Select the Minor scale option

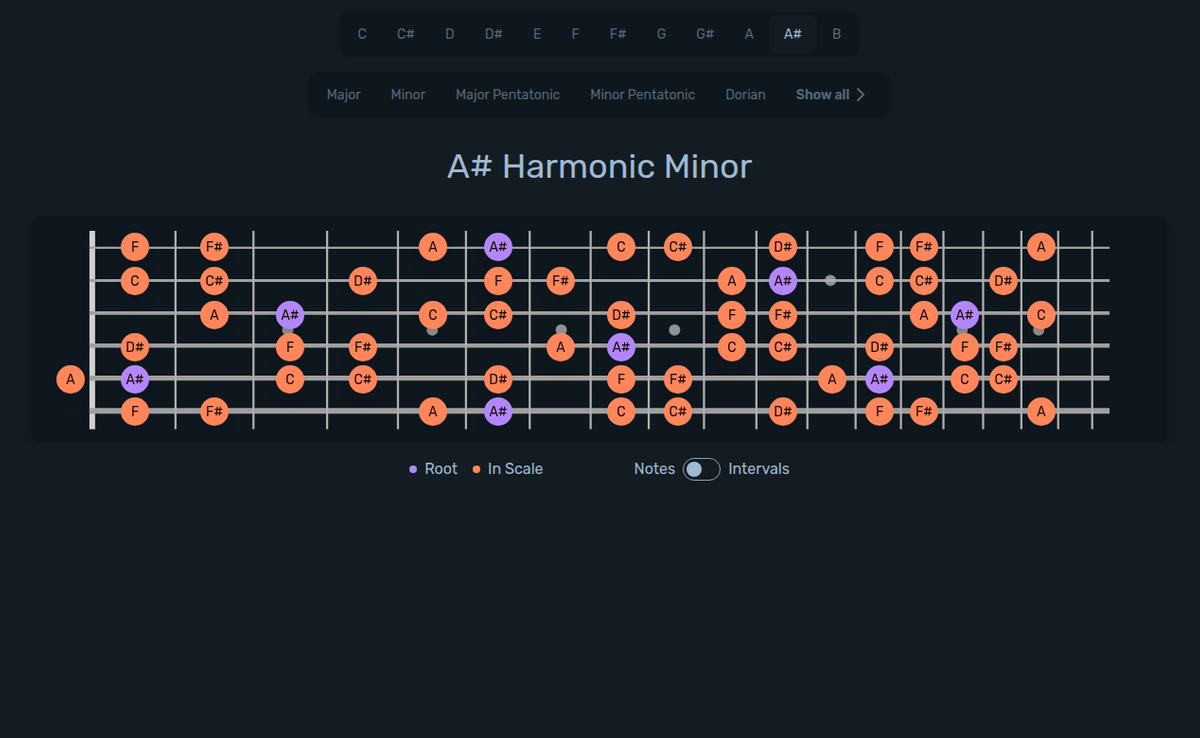pos(407,94)
